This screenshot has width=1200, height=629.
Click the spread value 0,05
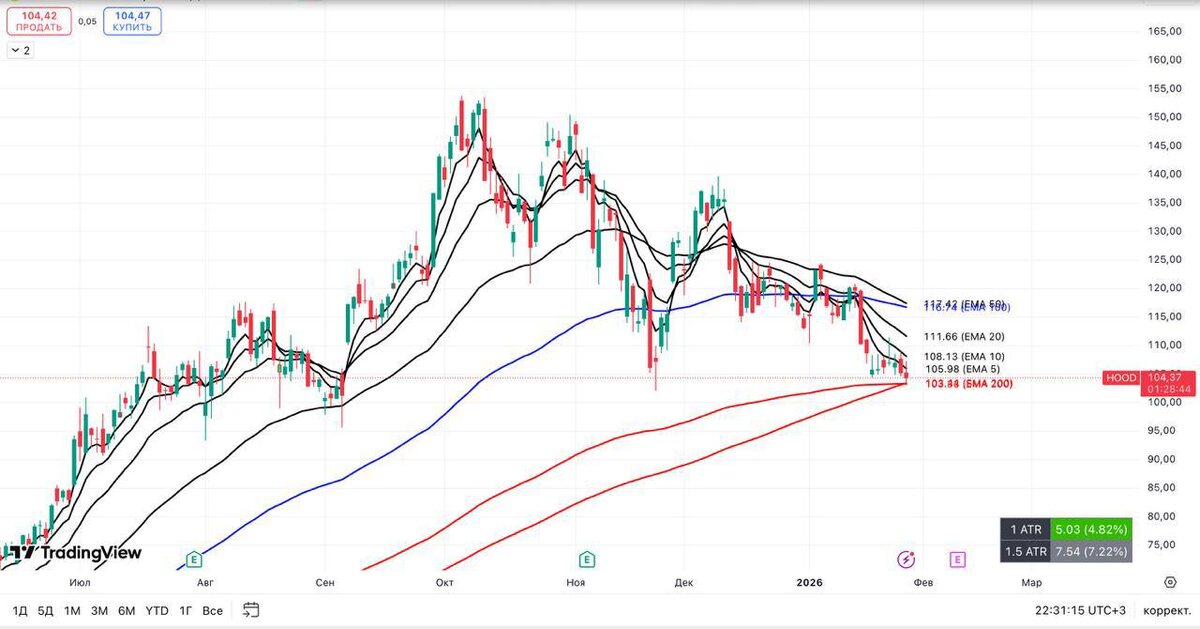(87, 21)
